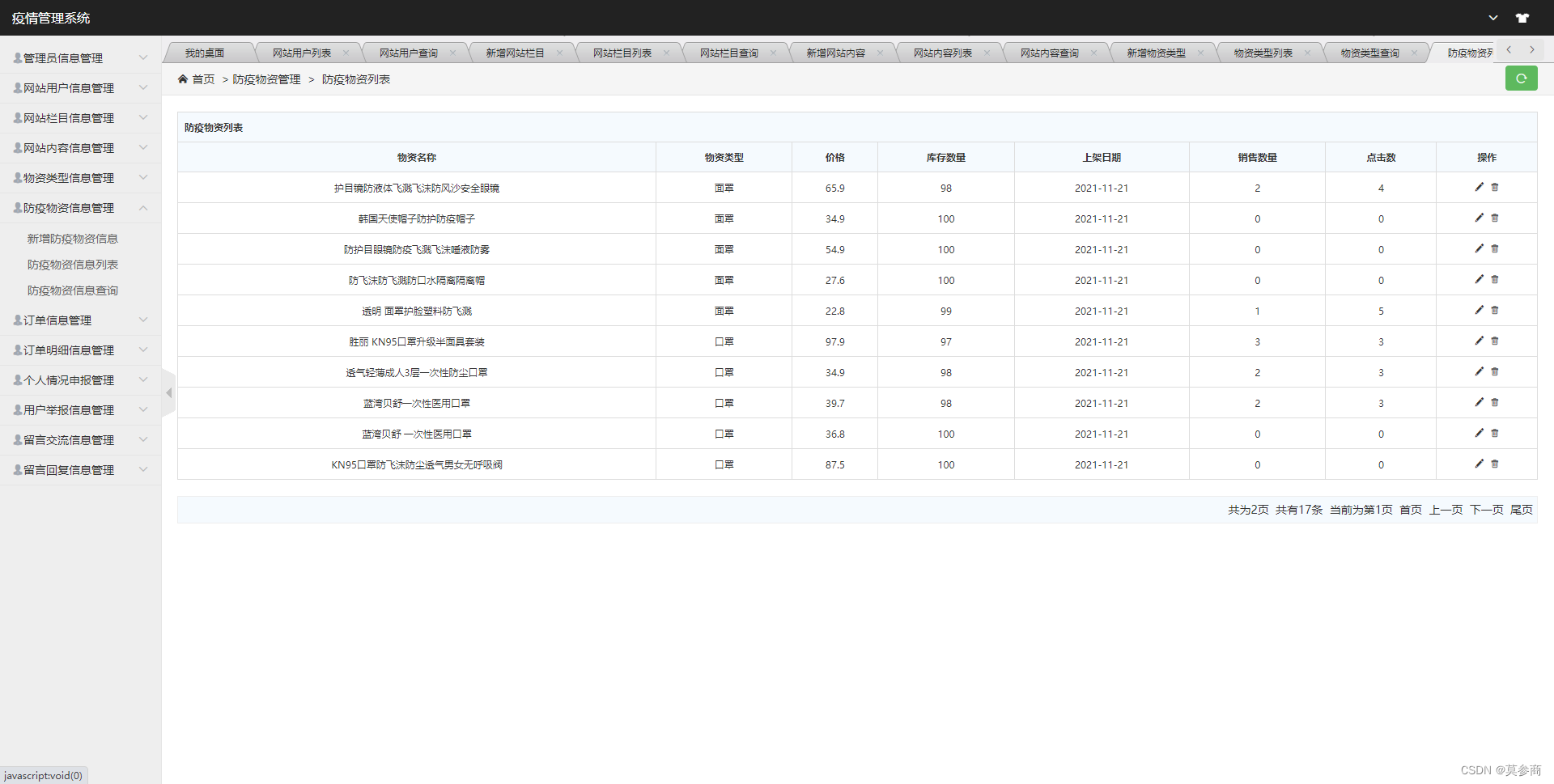Delete the 蓝湾贝舒一次性医用口罩 row priced 39.7
The width and height of the screenshot is (1554, 784).
[1495, 402]
